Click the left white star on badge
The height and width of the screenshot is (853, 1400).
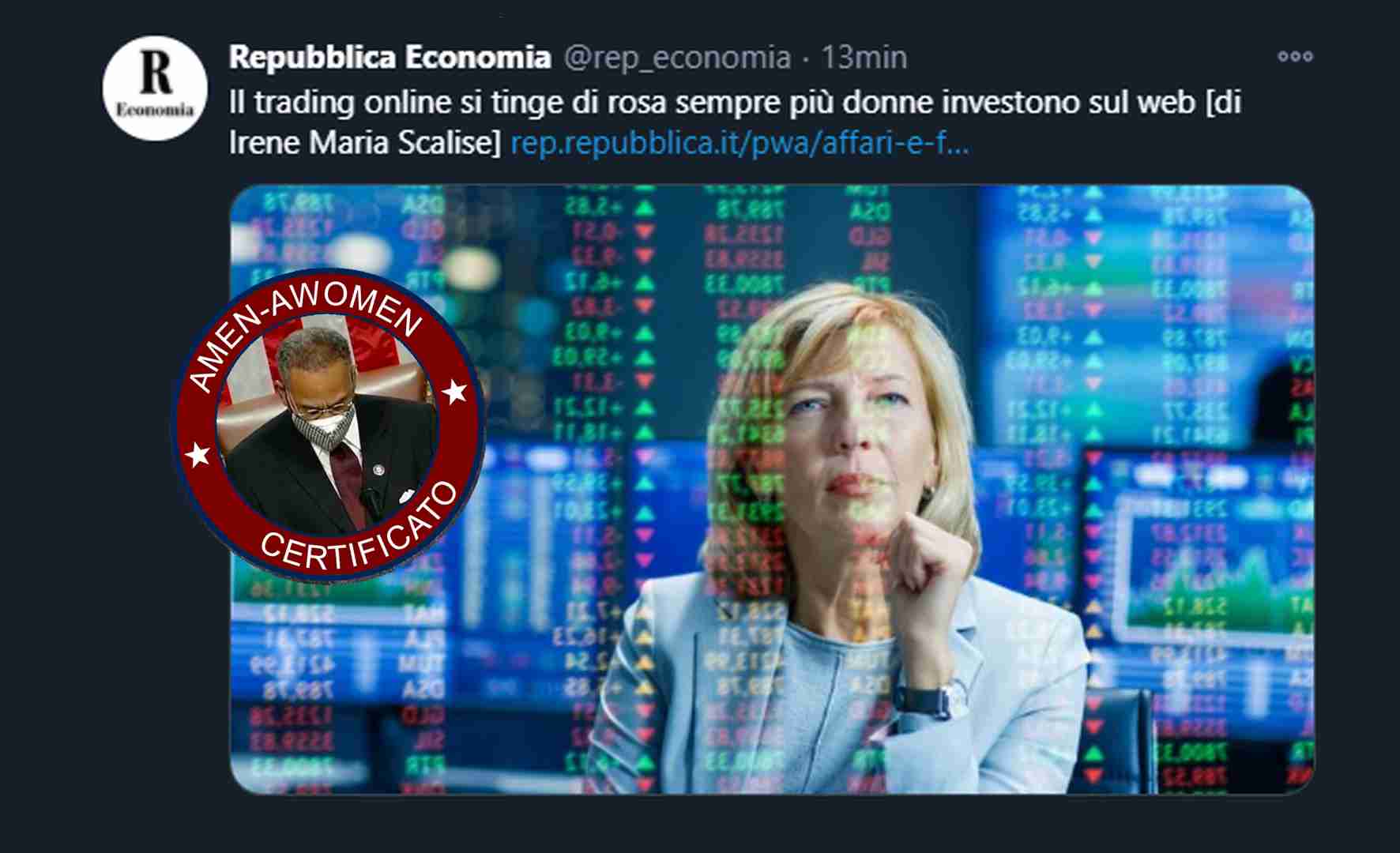click(198, 455)
